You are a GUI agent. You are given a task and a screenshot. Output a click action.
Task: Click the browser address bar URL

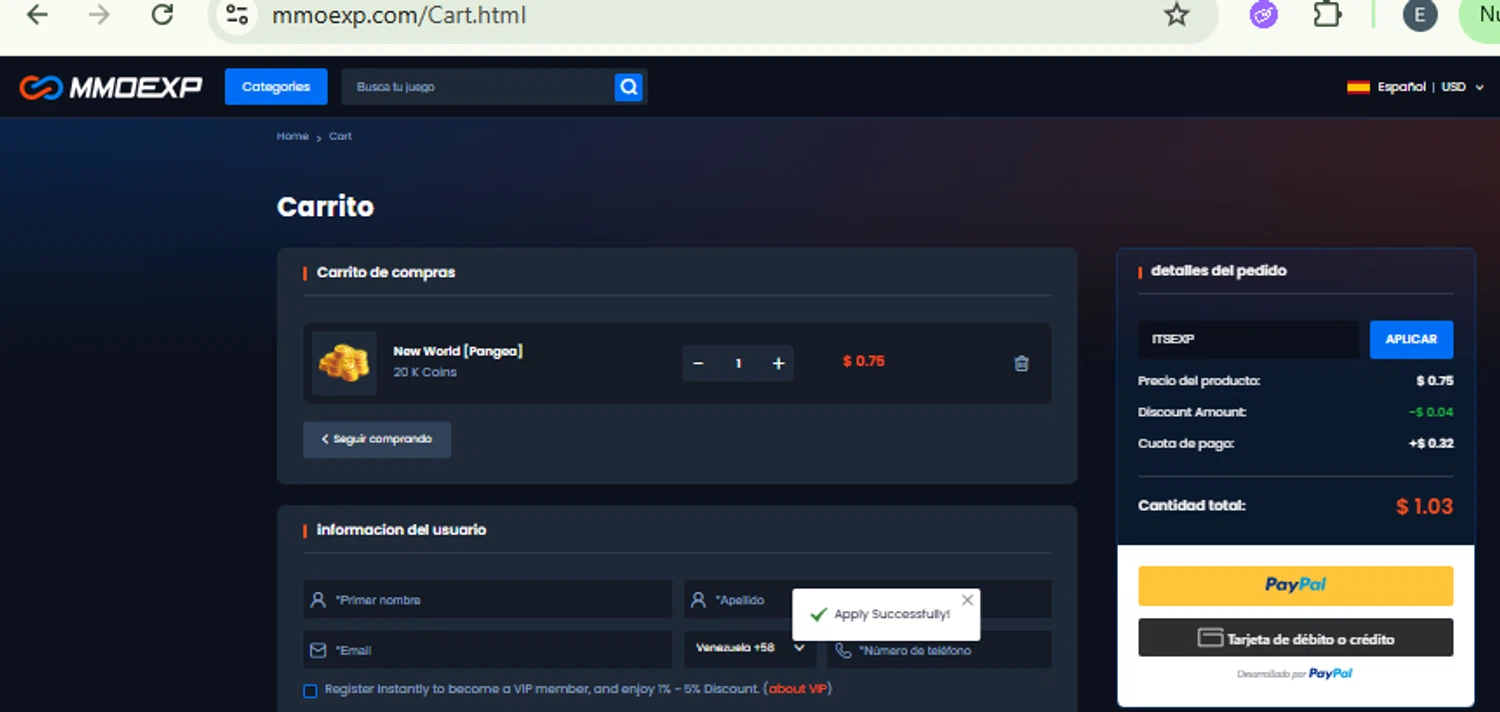coord(399,15)
